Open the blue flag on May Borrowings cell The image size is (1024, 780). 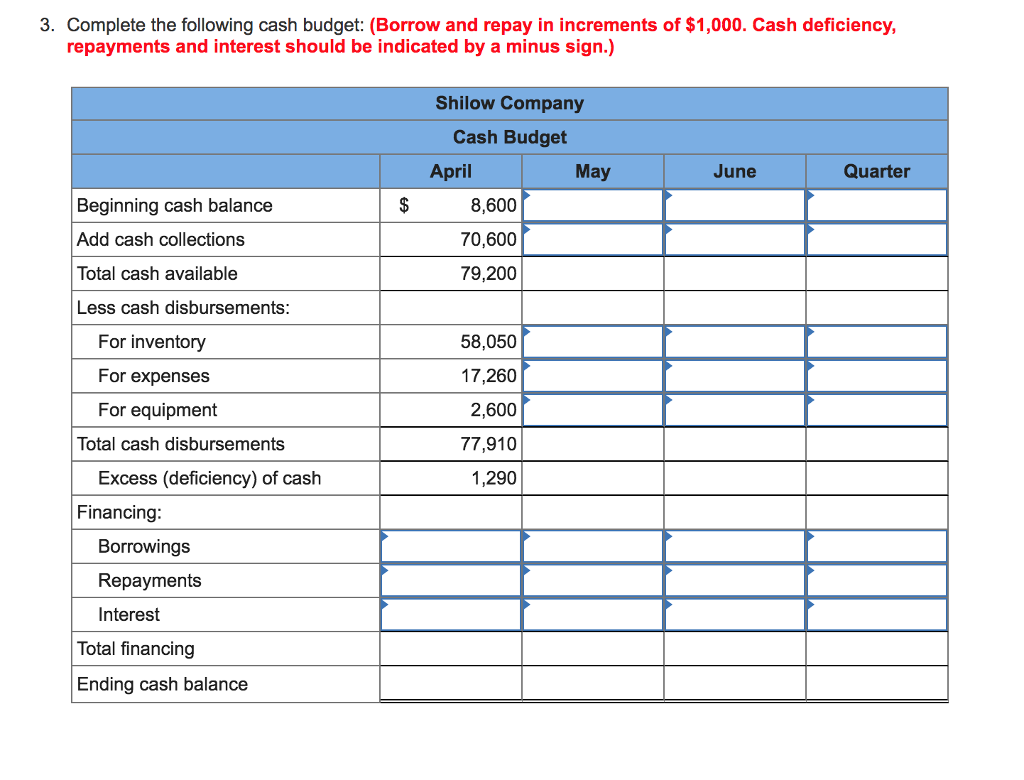pyautogui.click(x=525, y=540)
